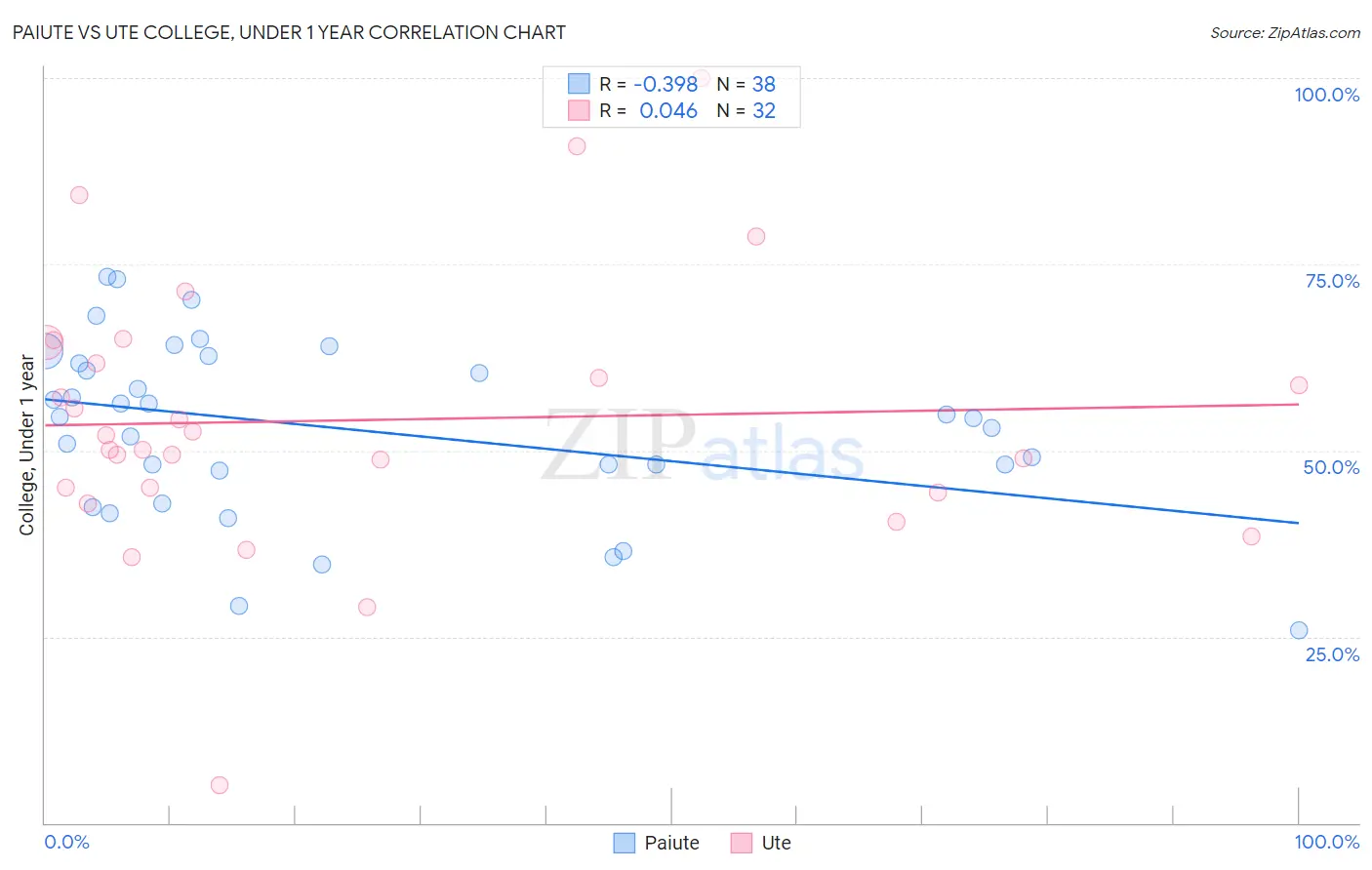Image resolution: width=1372 pixels, height=870 pixels.
Task: Select the pink Ute point near 90% at chart top
Action: [x=577, y=146]
